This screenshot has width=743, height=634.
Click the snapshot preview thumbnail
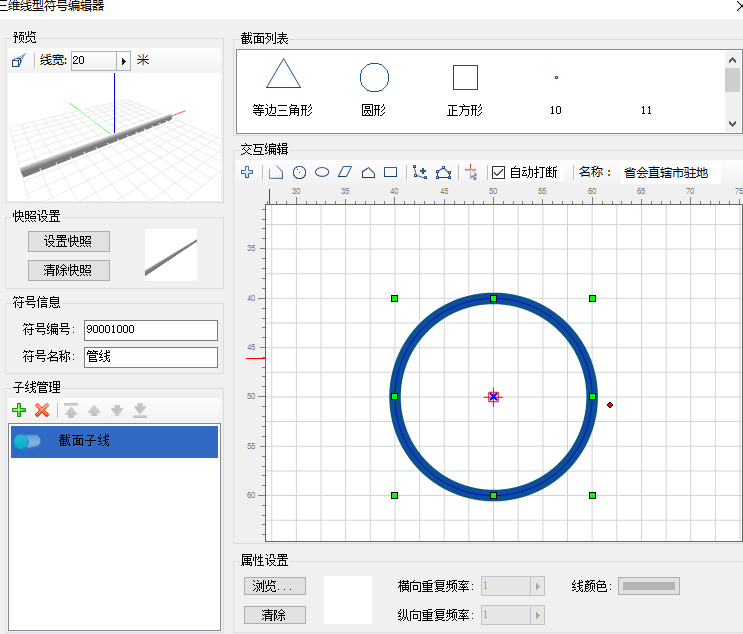[x=171, y=255]
